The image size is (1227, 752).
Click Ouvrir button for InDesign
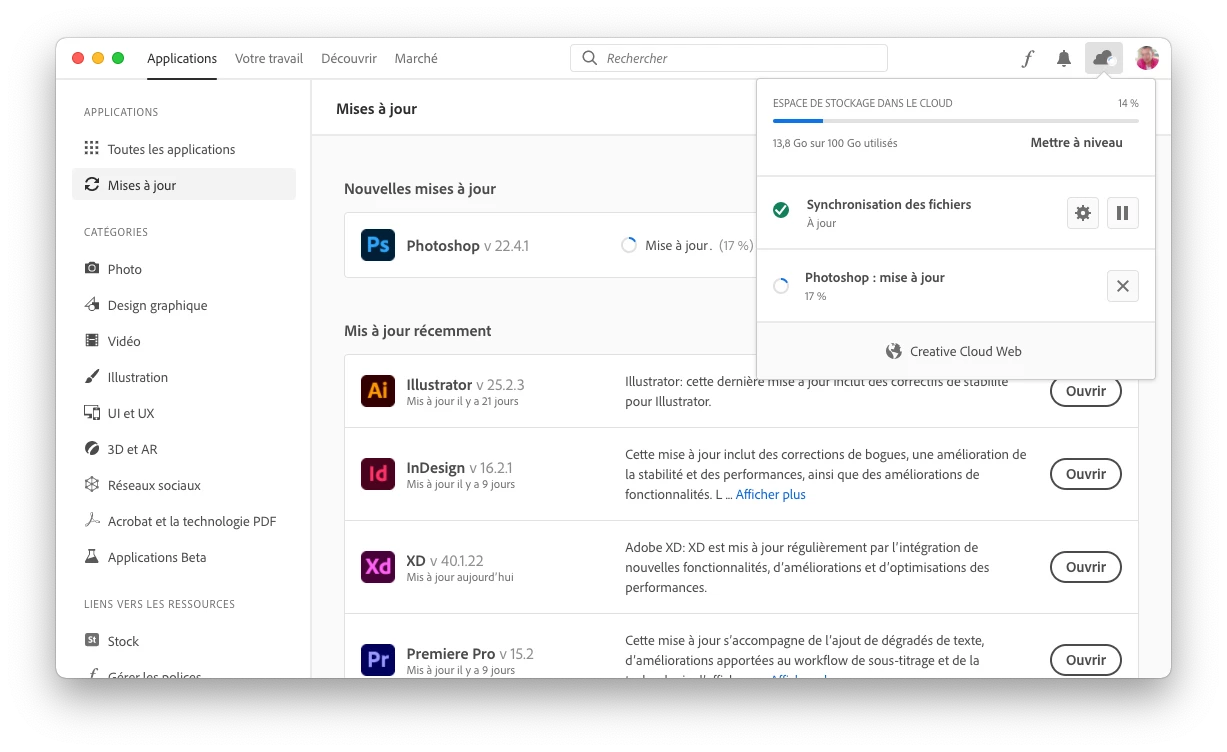click(1085, 474)
